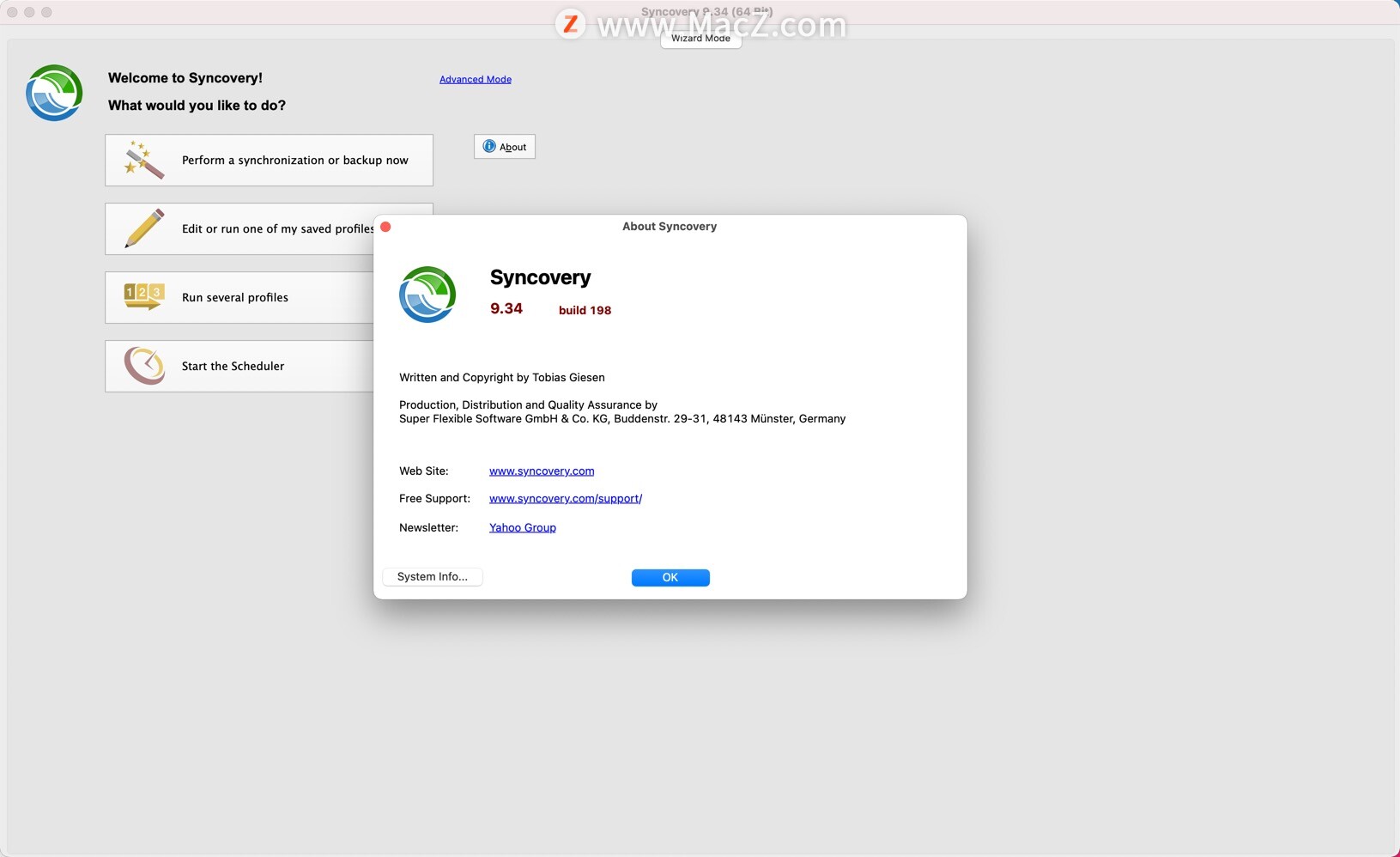1400x857 pixels.
Task: Click the Syncovery logo in About dialog
Action: pos(427,295)
